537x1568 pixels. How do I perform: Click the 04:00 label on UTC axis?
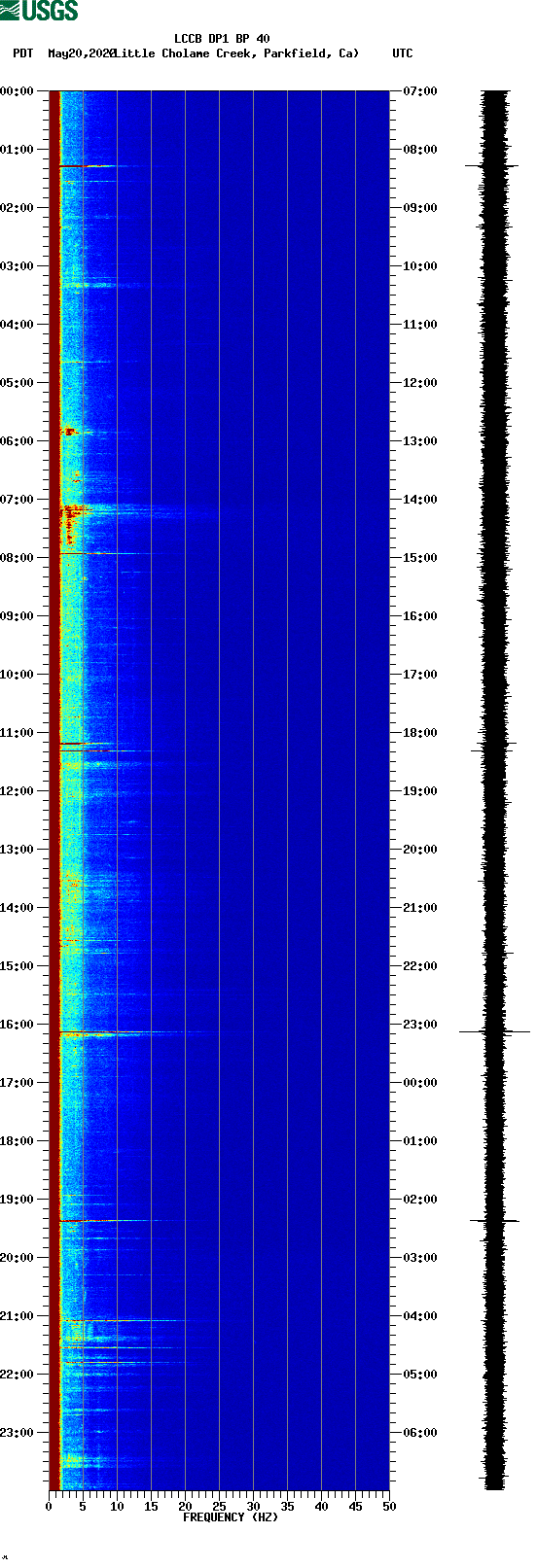[420, 1316]
